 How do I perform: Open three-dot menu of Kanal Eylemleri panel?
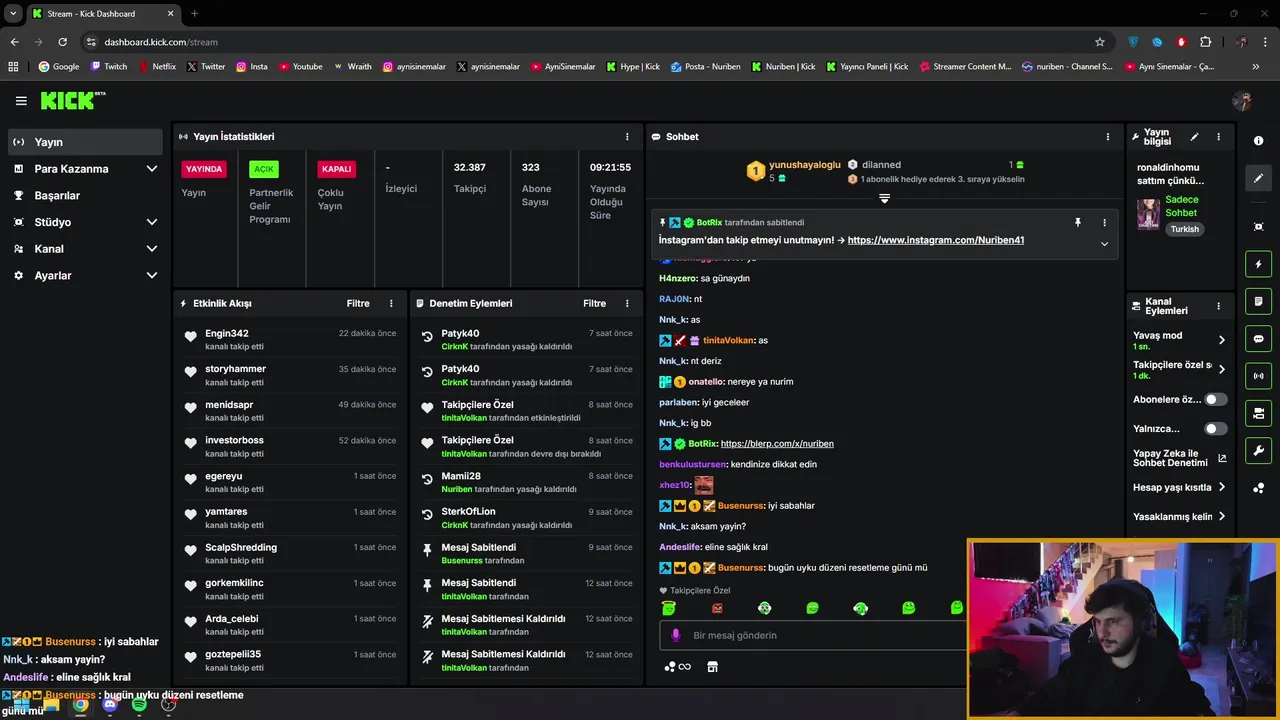click(1218, 306)
